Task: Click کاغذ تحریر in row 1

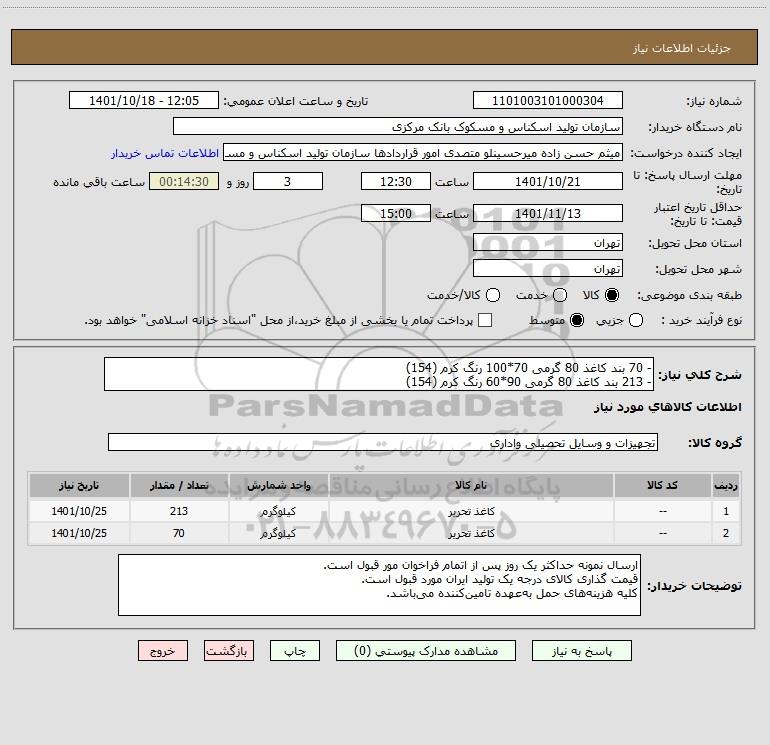Action: (471, 511)
